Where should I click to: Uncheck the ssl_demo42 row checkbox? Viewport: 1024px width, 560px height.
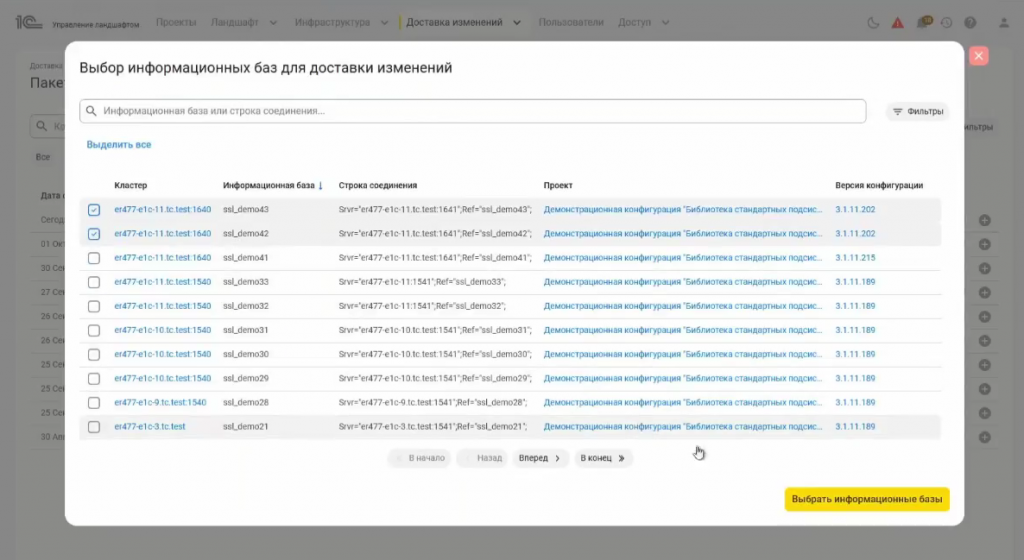(x=94, y=234)
